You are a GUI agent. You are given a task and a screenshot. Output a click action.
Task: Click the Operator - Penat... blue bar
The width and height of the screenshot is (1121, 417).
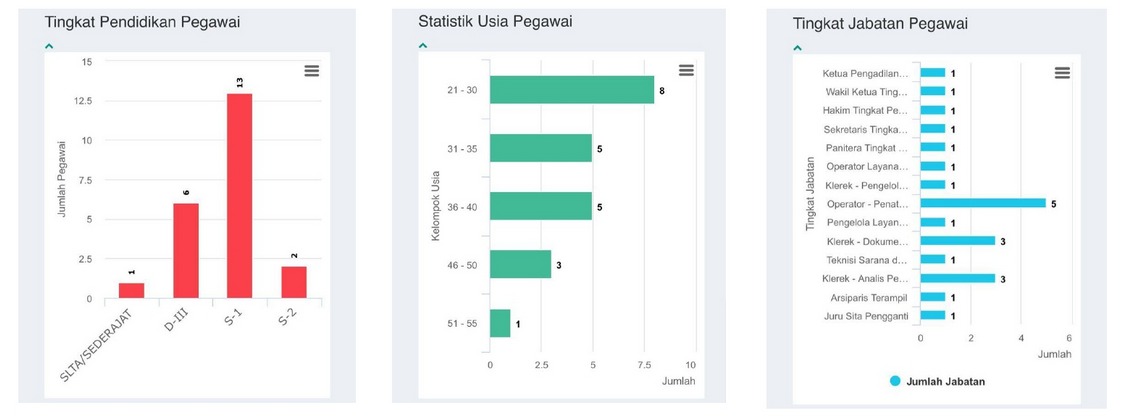tap(982, 203)
